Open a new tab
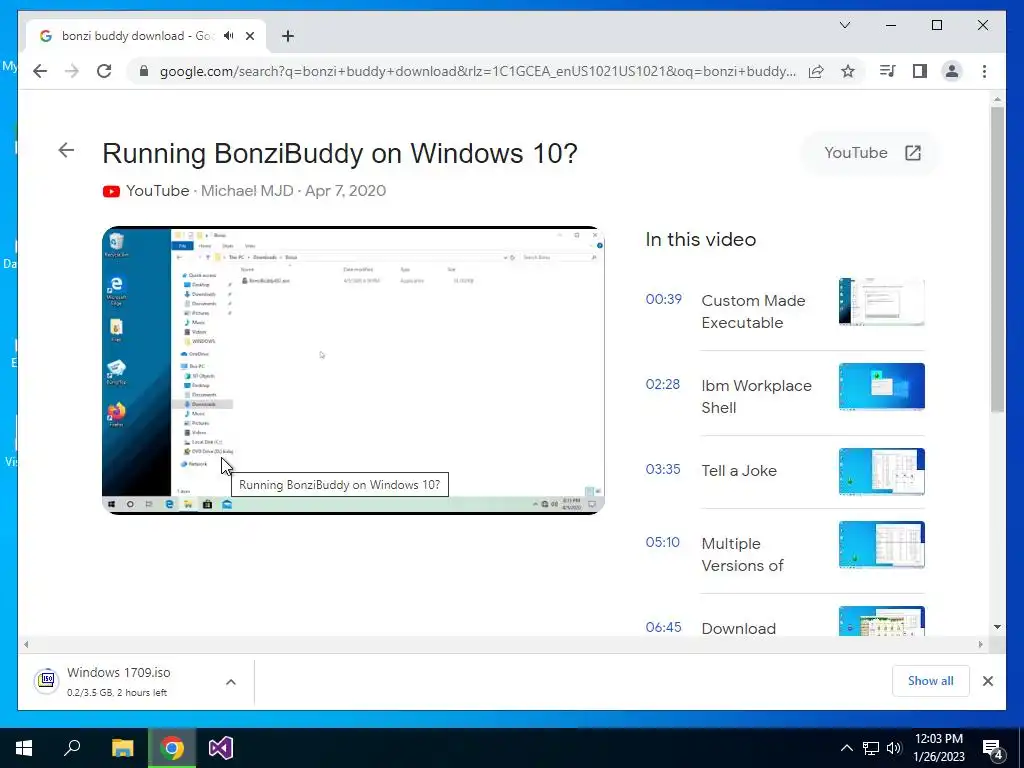 click(287, 36)
